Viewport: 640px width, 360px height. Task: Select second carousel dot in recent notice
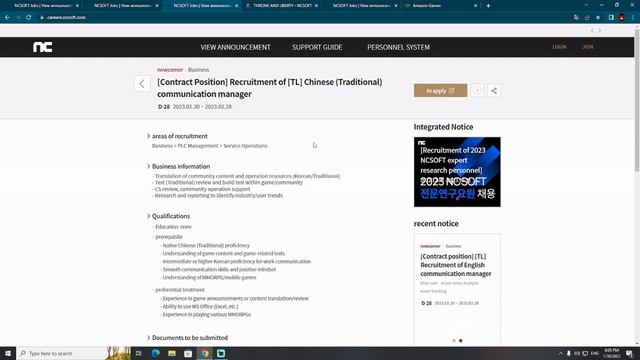tap(461, 340)
